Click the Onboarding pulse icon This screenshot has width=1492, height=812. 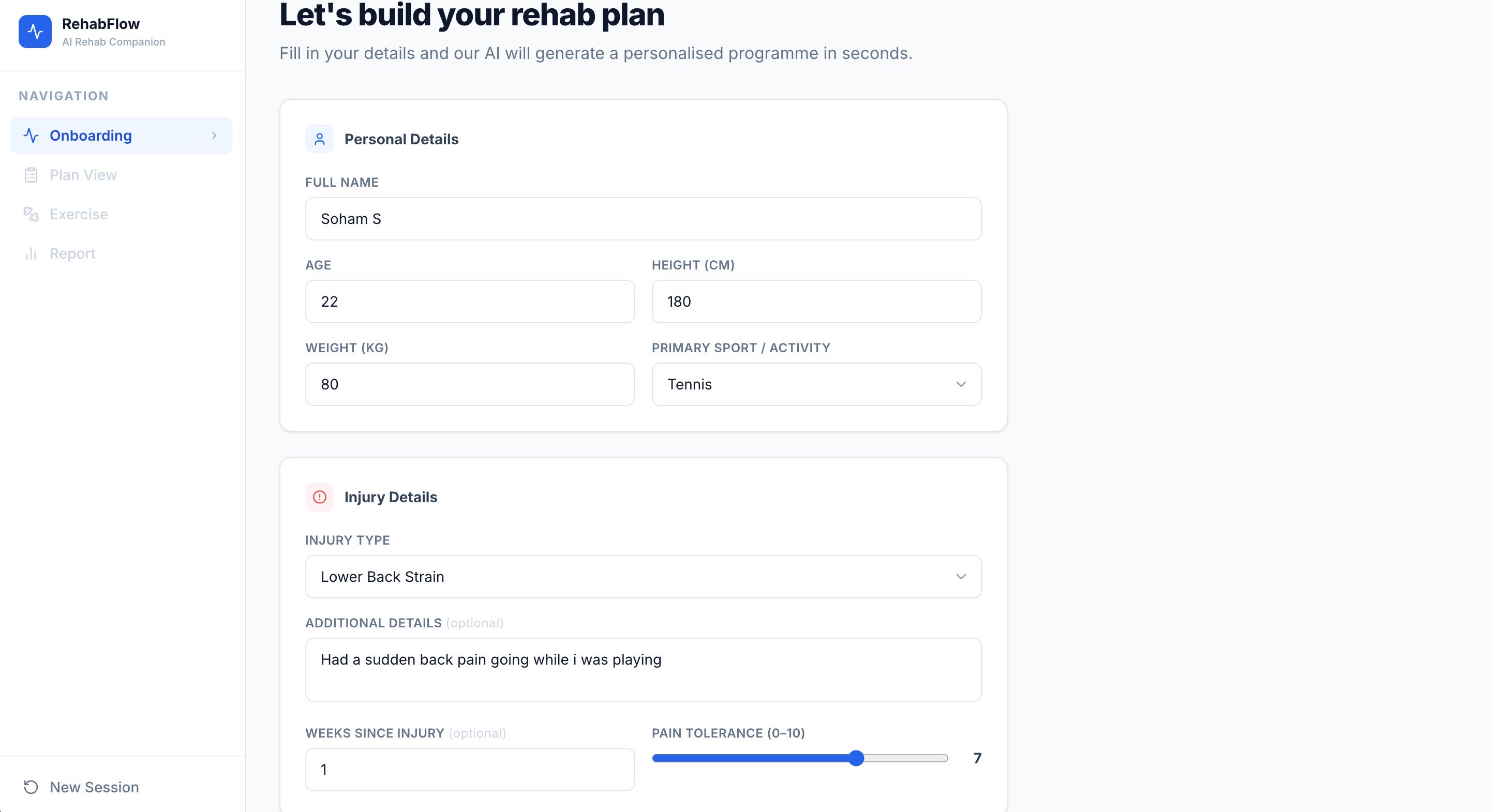(x=31, y=136)
